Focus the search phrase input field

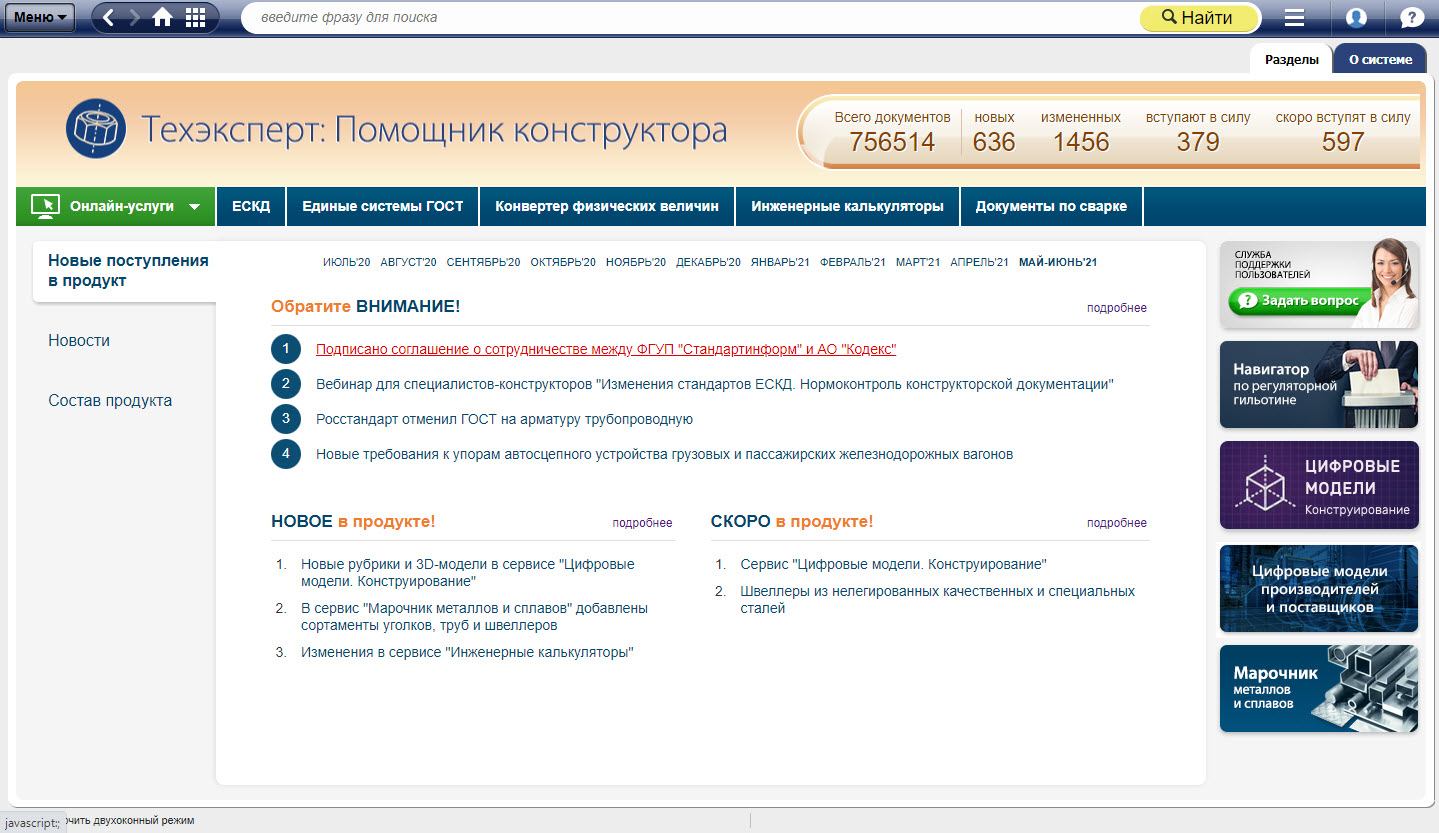click(x=690, y=17)
